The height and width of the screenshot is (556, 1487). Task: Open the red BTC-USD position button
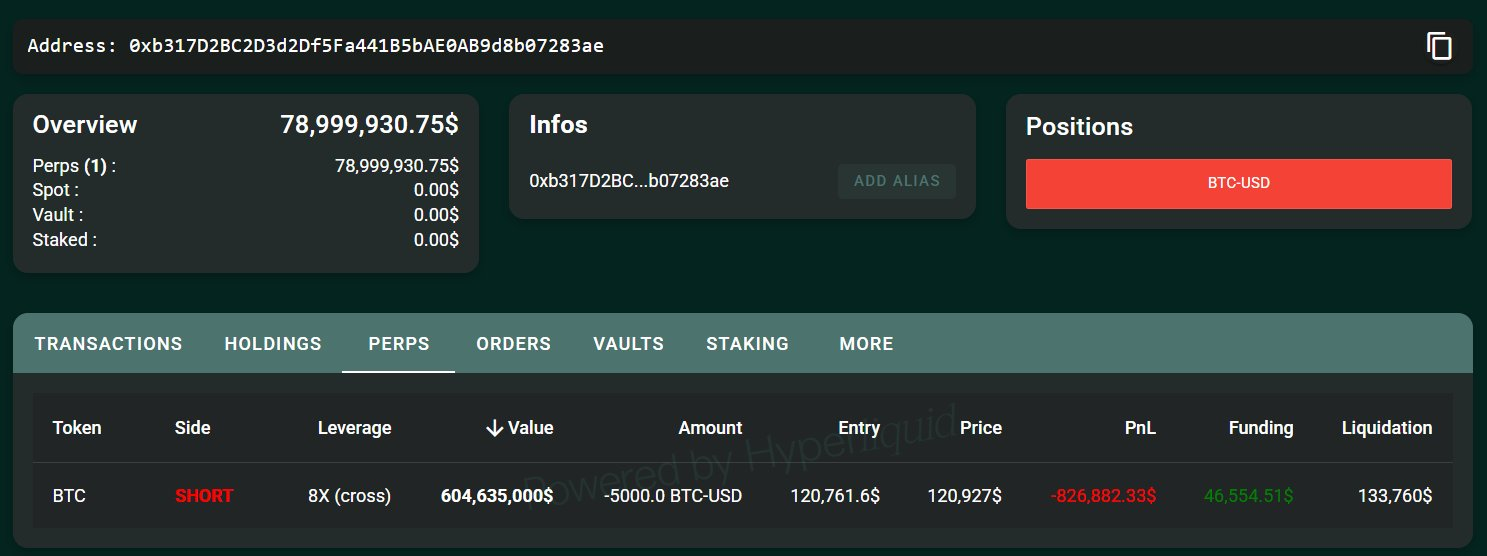point(1238,184)
